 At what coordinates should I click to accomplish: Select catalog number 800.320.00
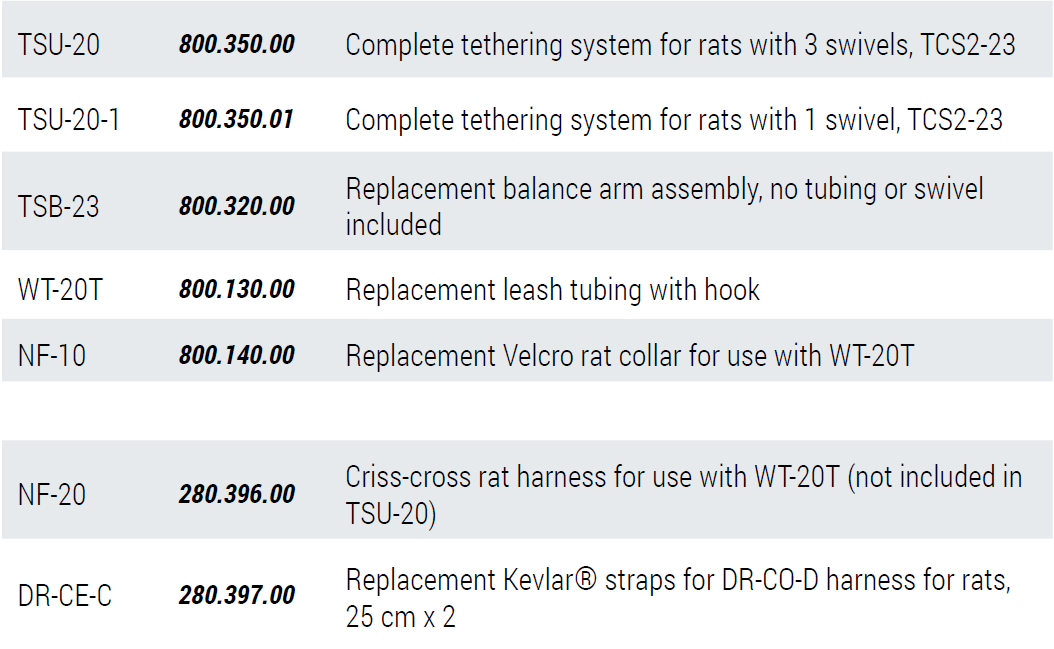237,207
